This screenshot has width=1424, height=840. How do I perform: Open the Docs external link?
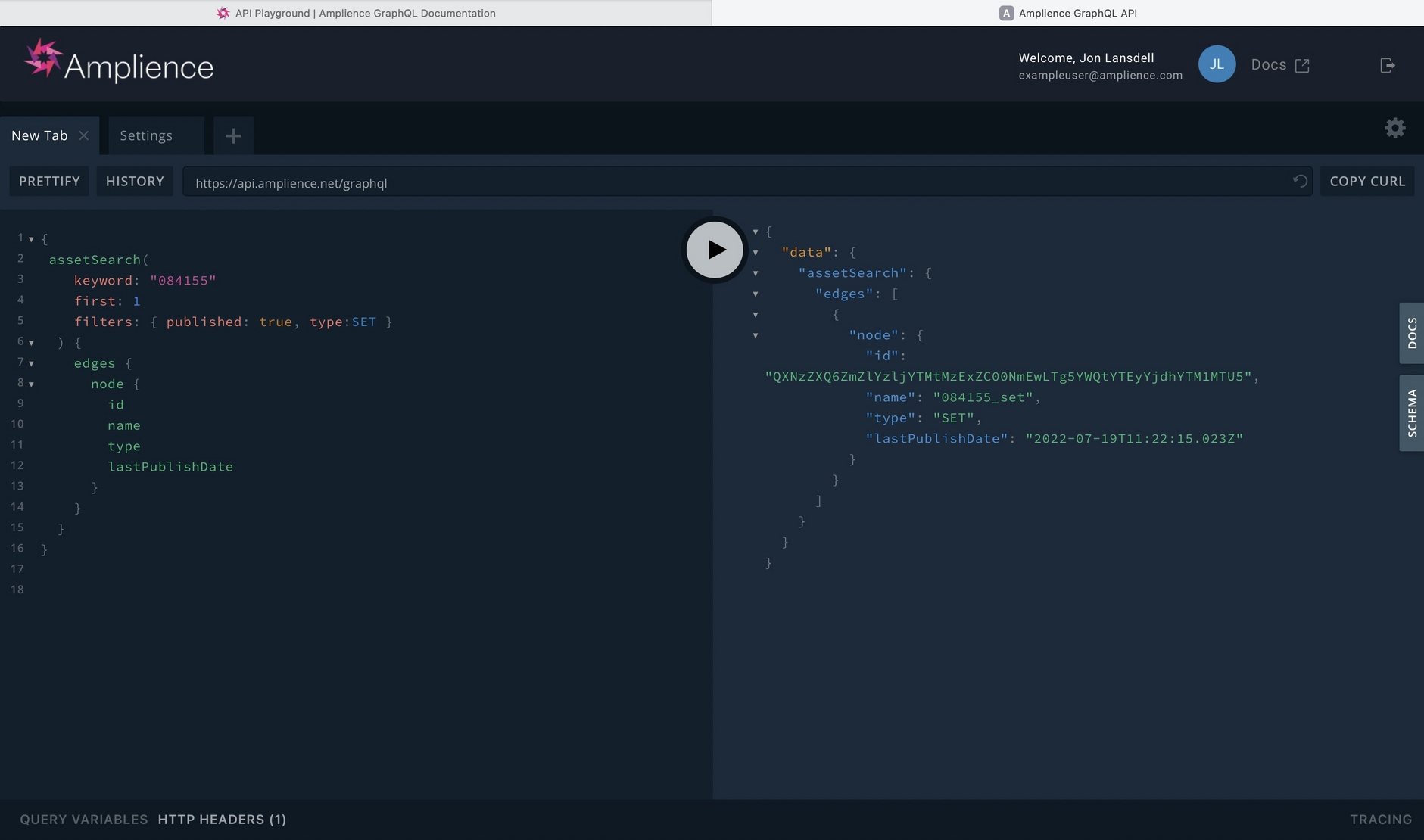click(1279, 65)
